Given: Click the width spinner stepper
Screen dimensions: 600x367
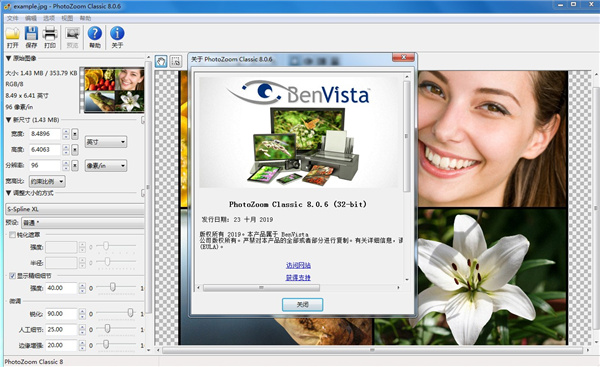Looking at the screenshot, I should click(66, 134).
